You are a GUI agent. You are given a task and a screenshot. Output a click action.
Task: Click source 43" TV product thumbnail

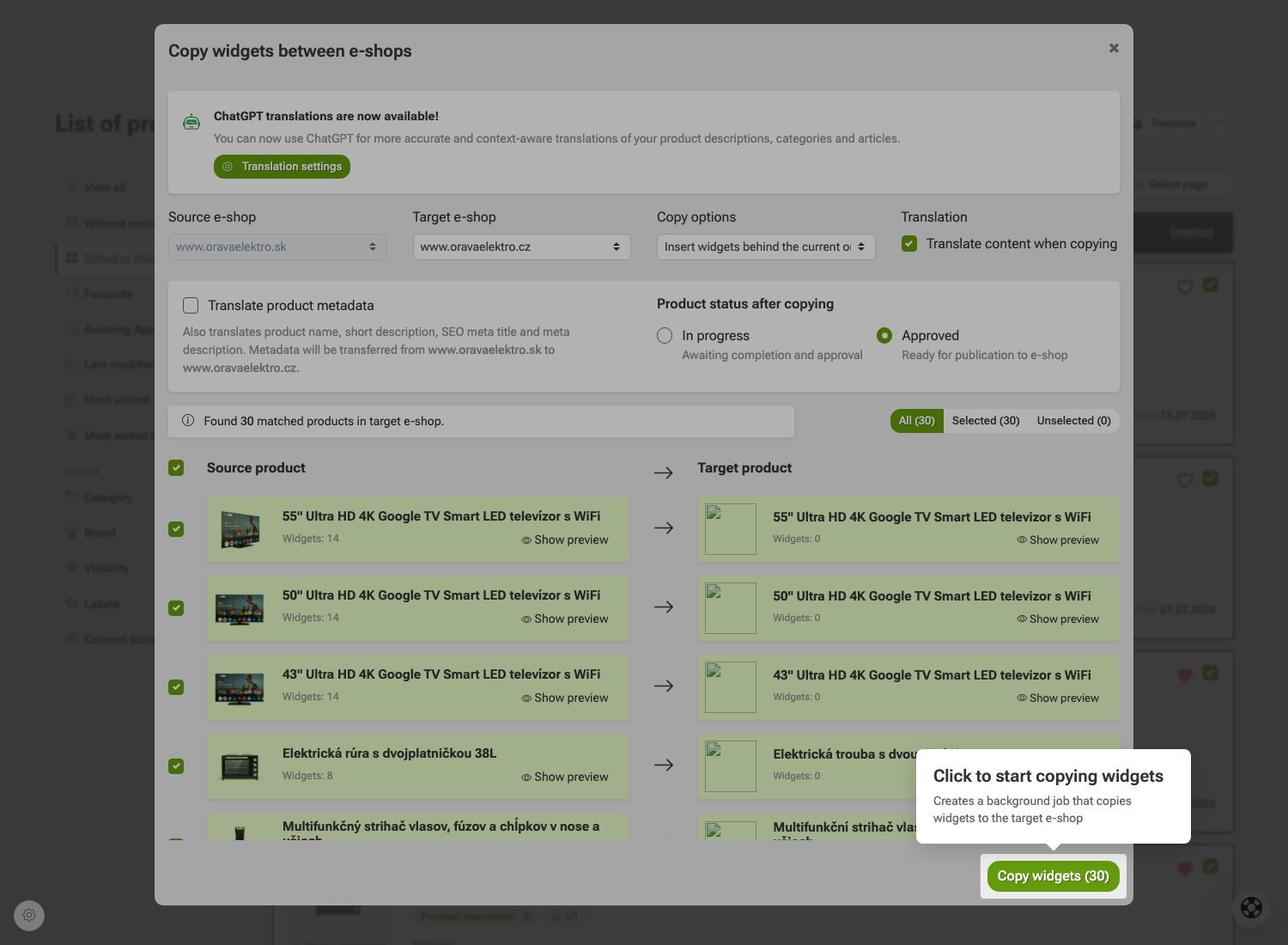240,687
